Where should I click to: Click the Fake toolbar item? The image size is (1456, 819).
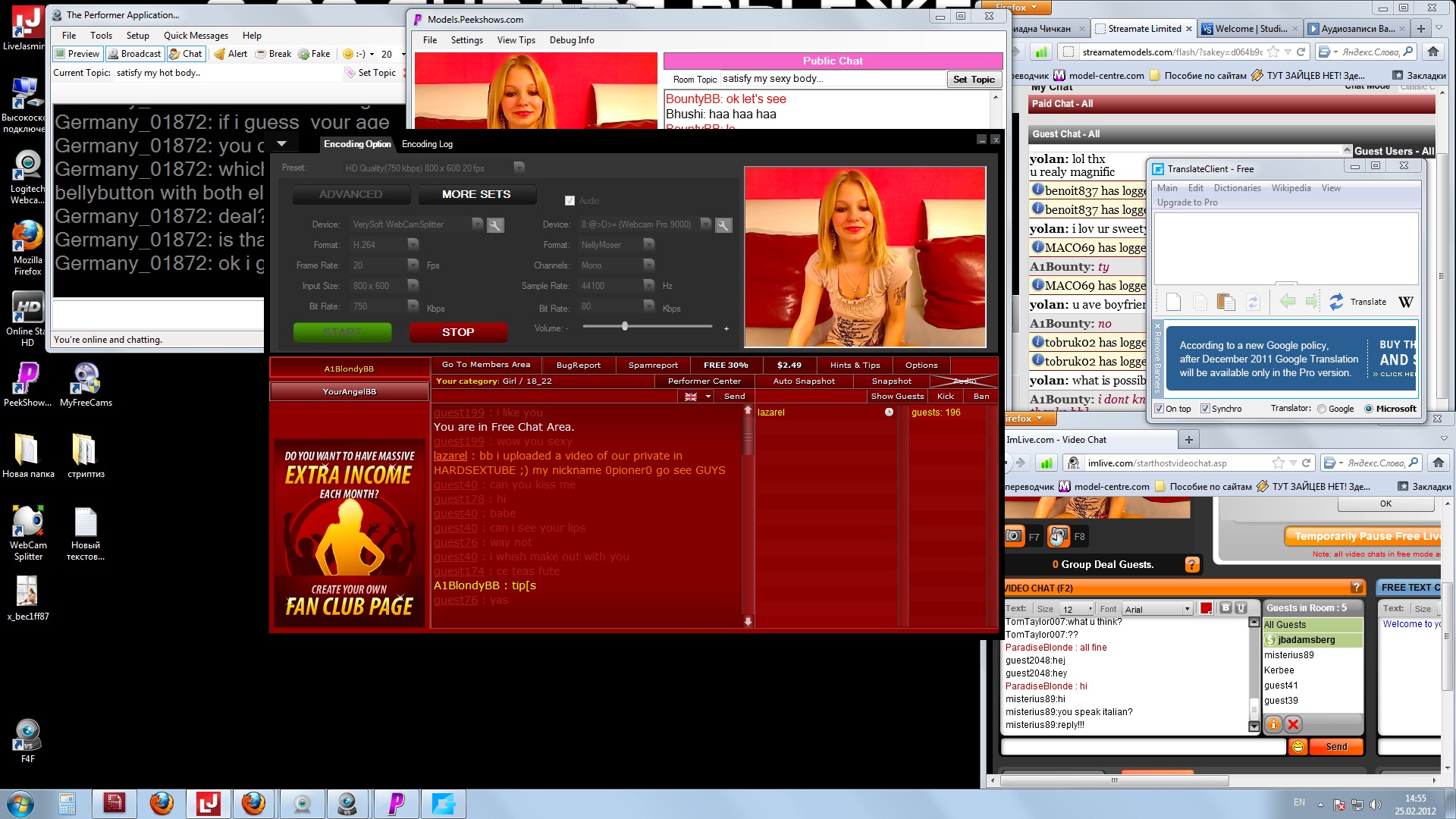(314, 54)
